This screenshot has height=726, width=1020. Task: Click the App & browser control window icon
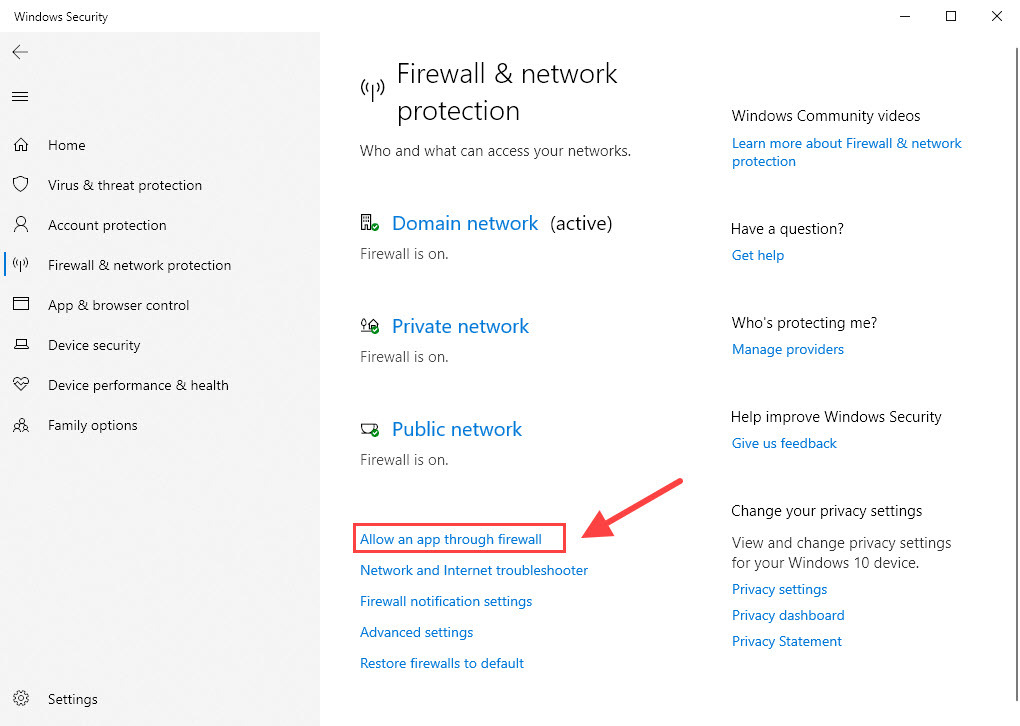pyautogui.click(x=21, y=304)
